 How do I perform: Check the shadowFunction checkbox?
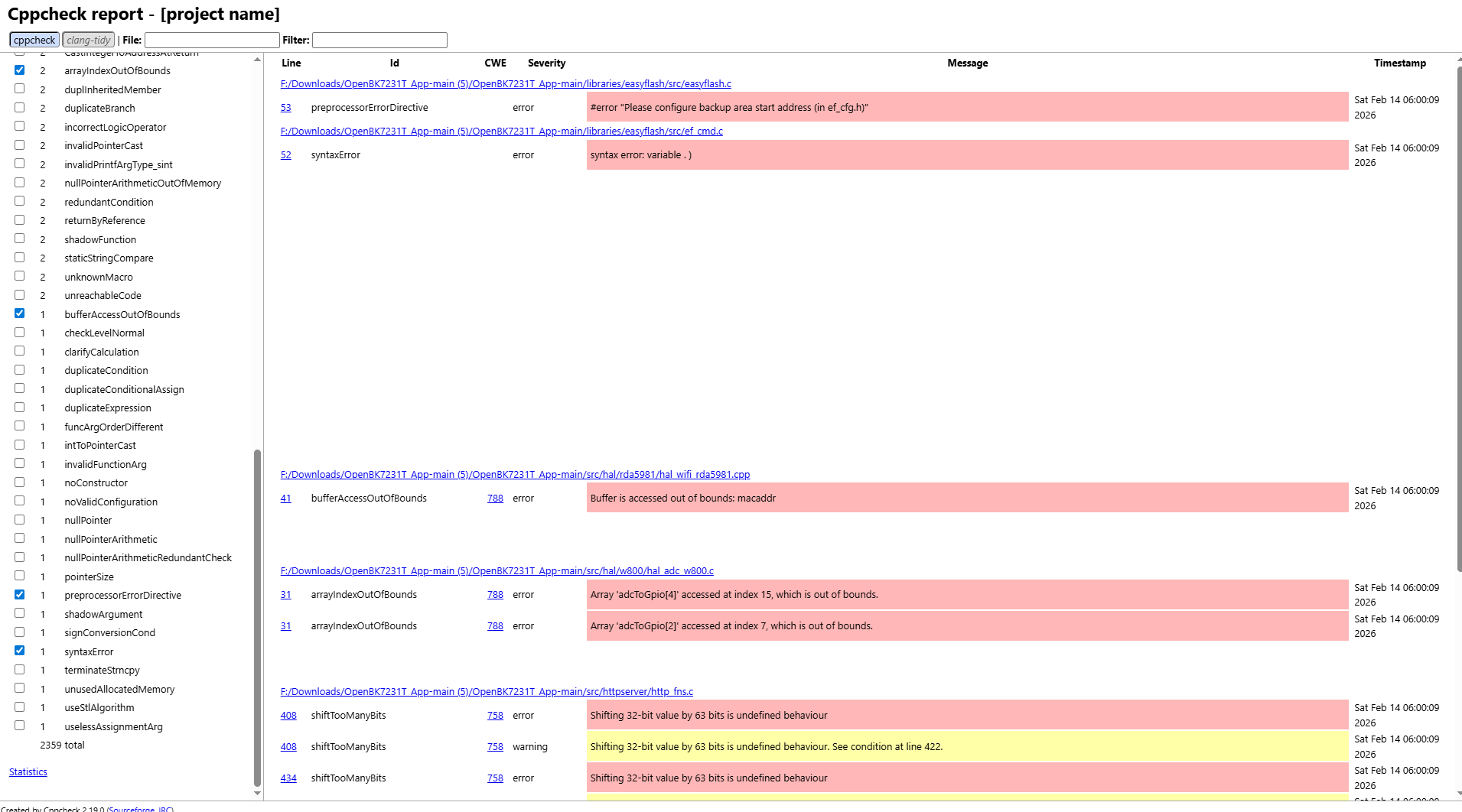pyautogui.click(x=20, y=239)
